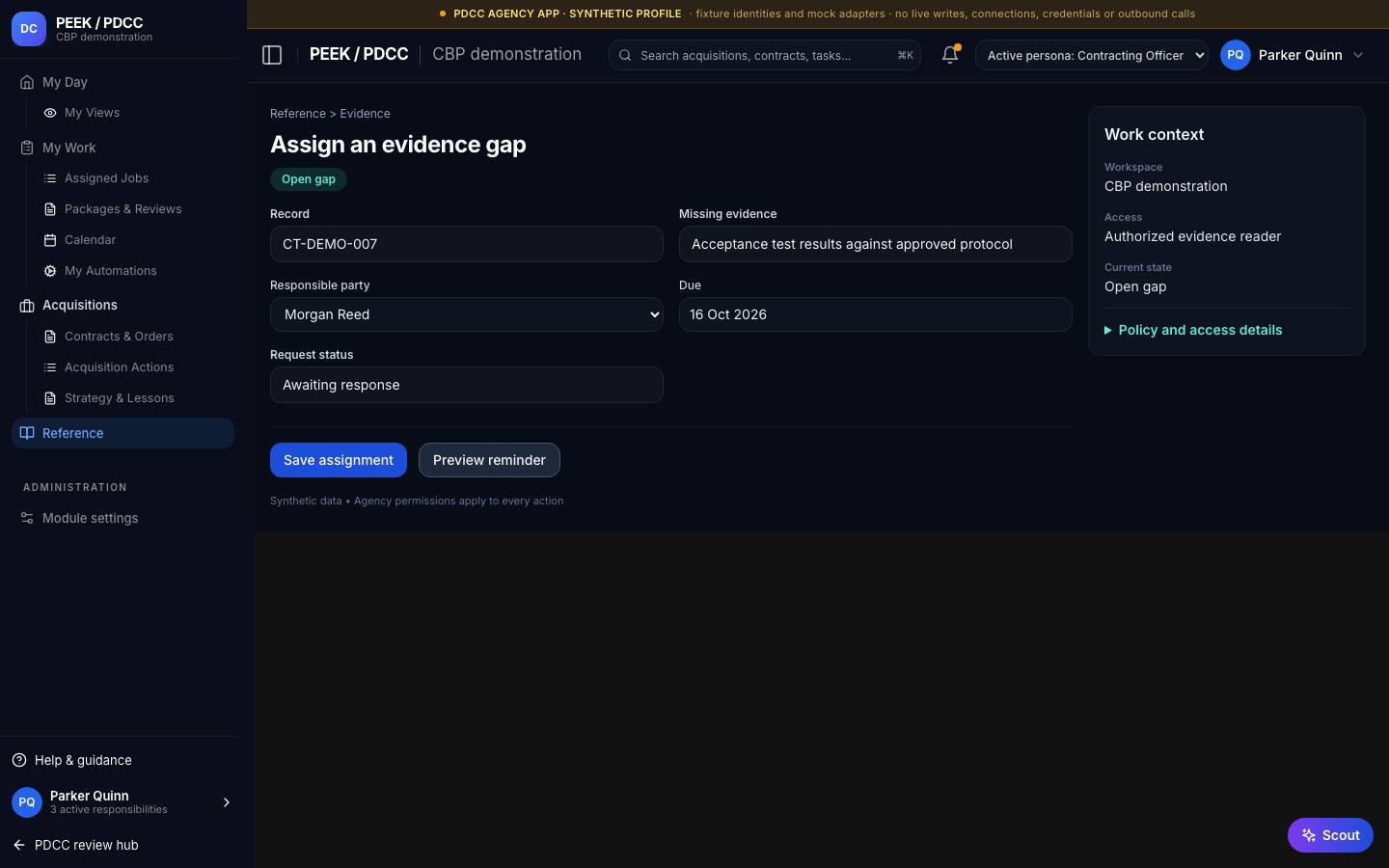This screenshot has width=1389, height=868.
Task: Click the Module settings sliders icon
Action: (x=27, y=518)
